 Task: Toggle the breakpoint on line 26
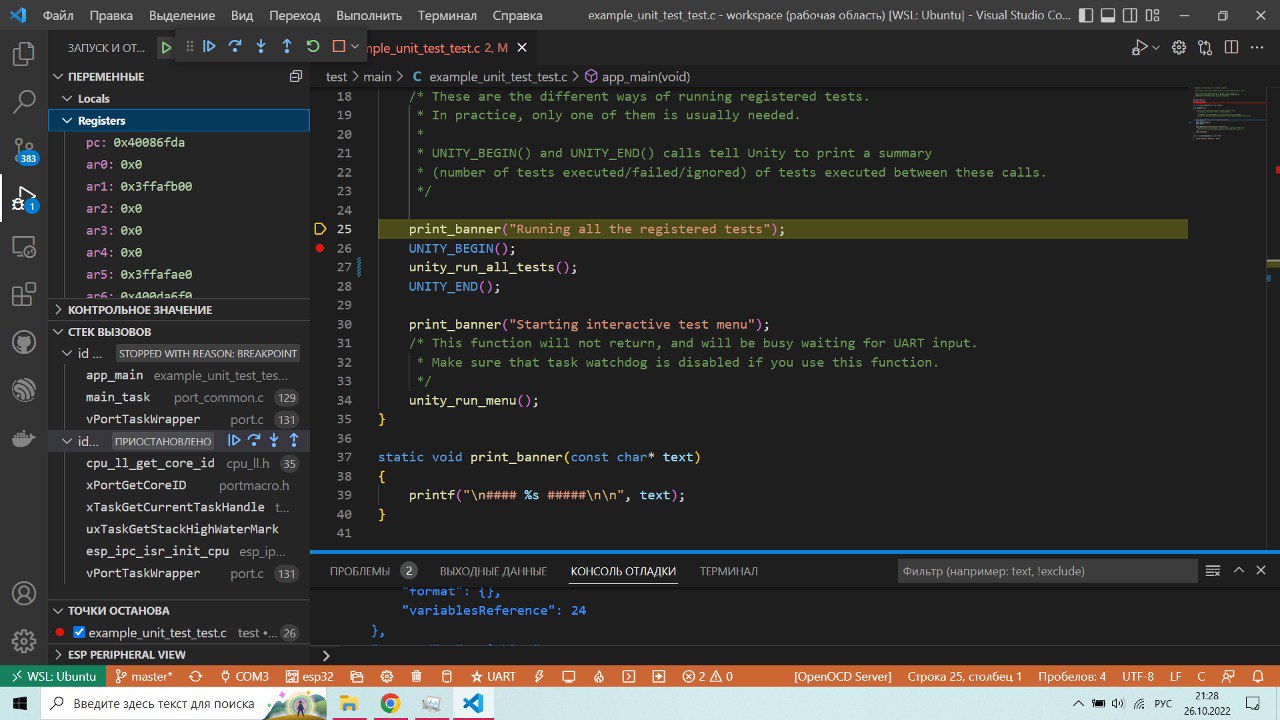point(320,248)
